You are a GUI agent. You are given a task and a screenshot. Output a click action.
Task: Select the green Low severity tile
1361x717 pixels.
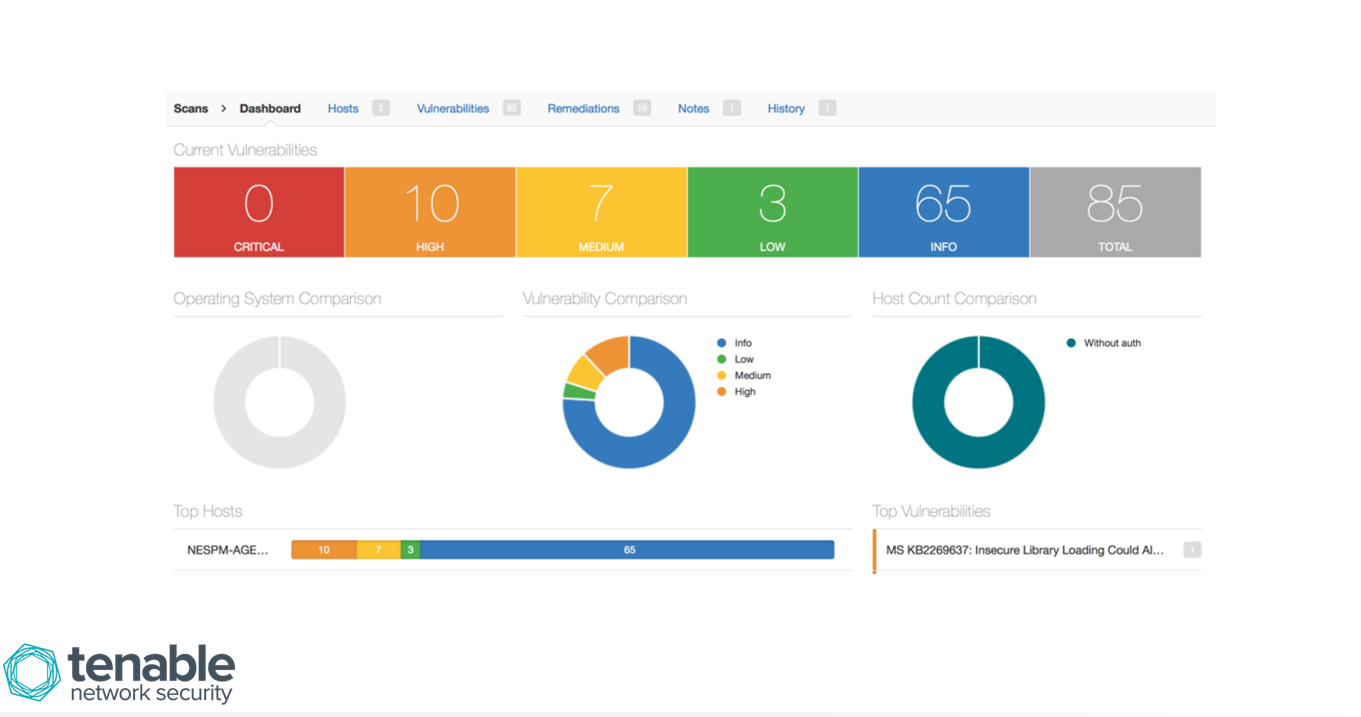coord(772,211)
